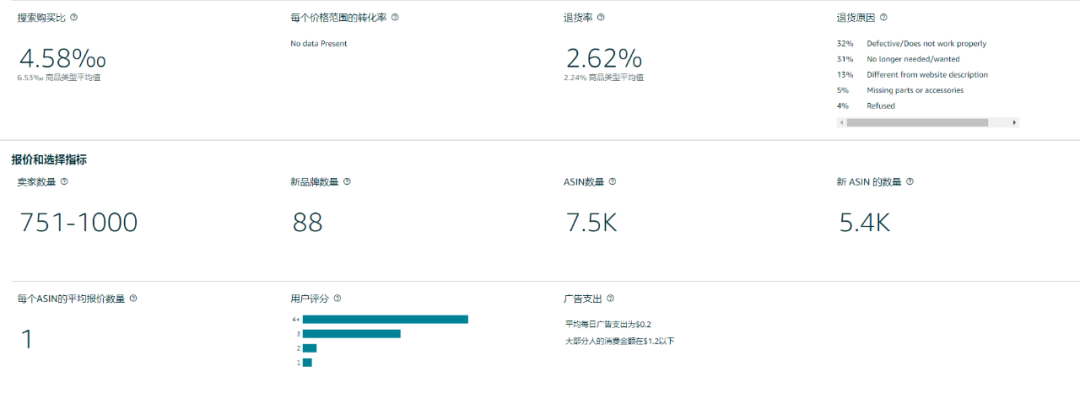
Task: Open the info icon next to 用户评分
Action: coord(337,298)
